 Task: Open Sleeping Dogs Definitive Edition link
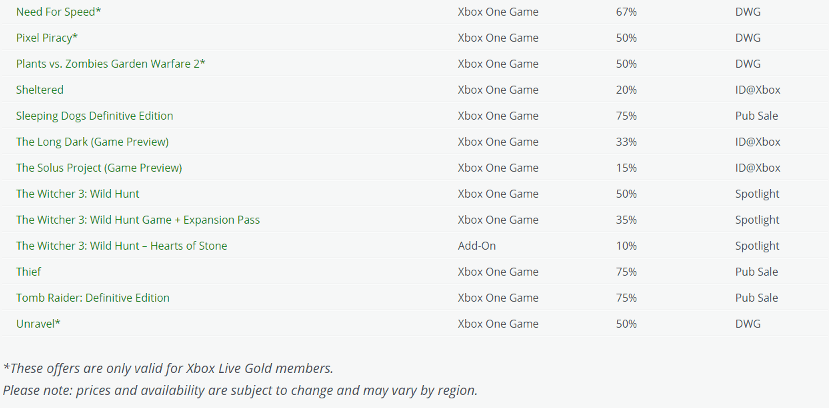(x=94, y=116)
